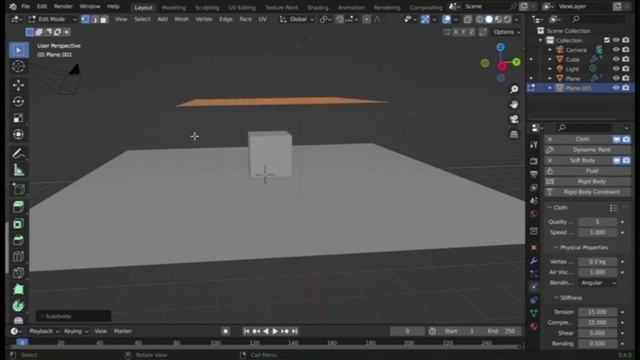Click the Vertex Mass value field

coord(598,262)
